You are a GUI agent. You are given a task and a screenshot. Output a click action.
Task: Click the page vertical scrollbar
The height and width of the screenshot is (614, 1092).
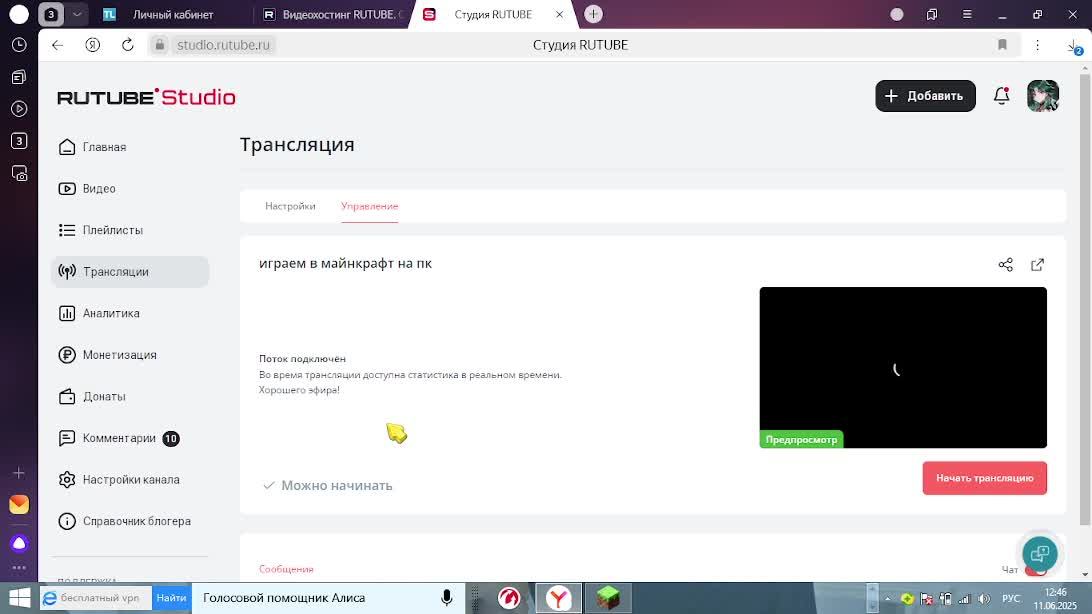pos(1084,299)
